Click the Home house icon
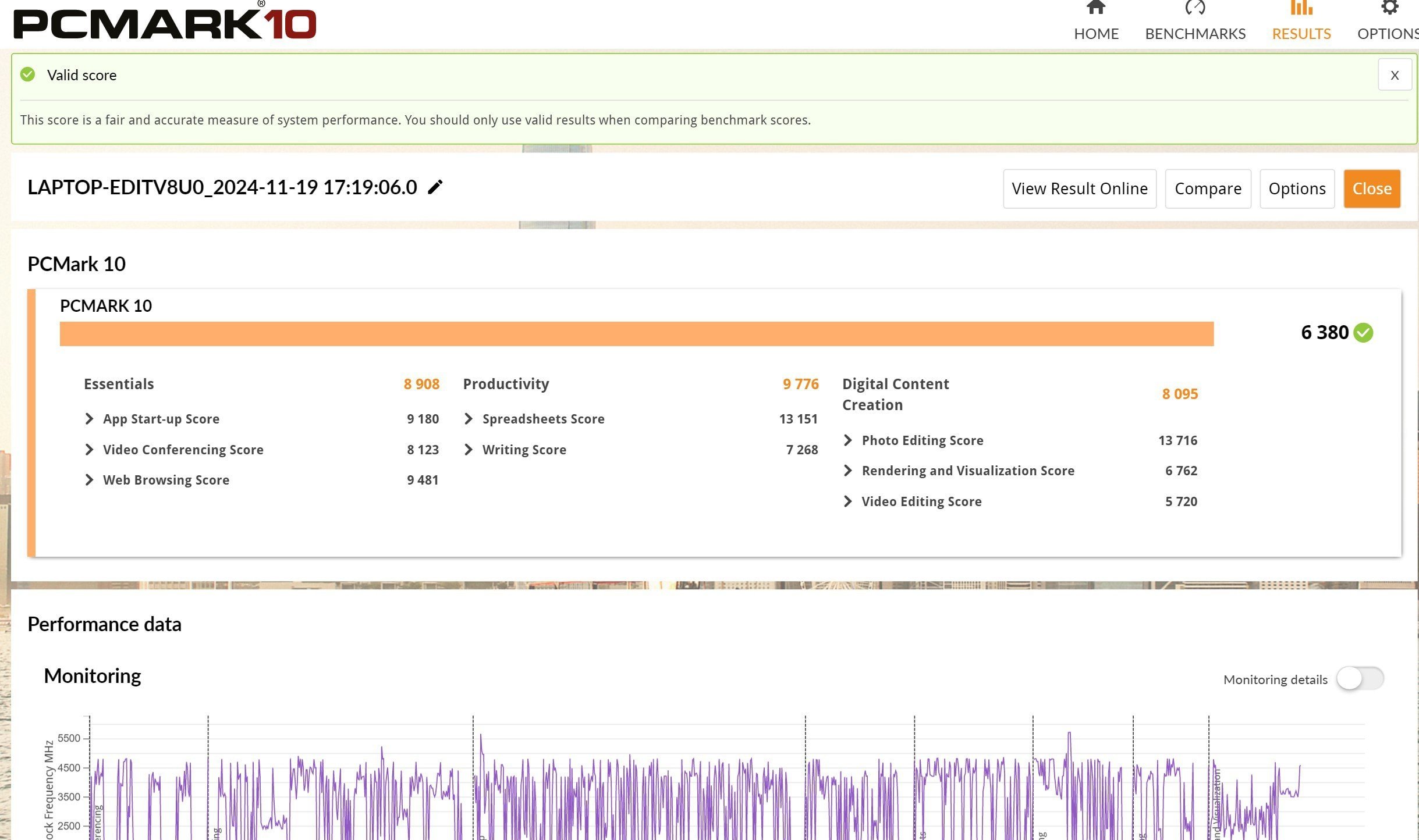Screen dimensions: 1419x840 point(1096,8)
